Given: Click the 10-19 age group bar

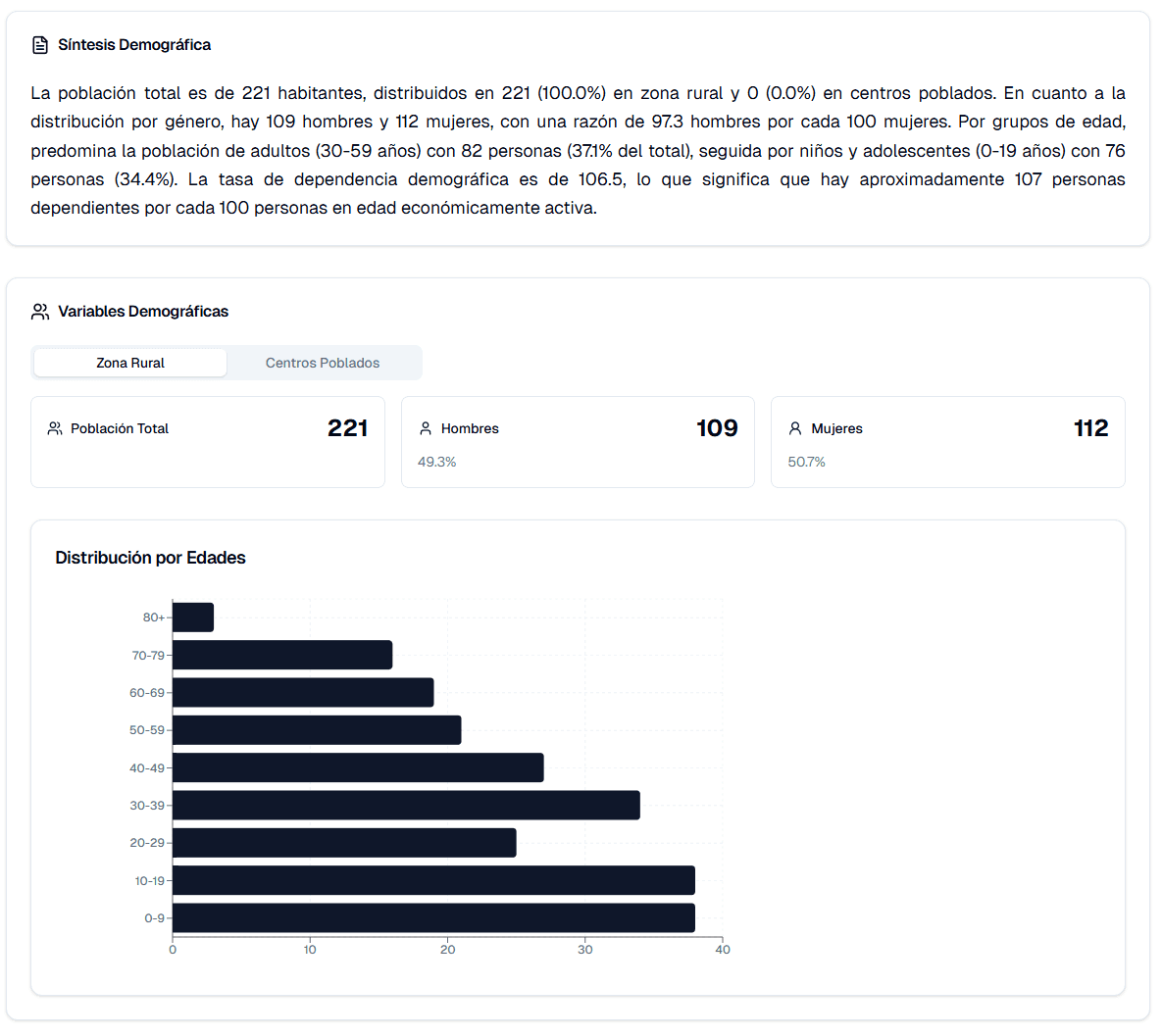Looking at the screenshot, I should (433, 880).
